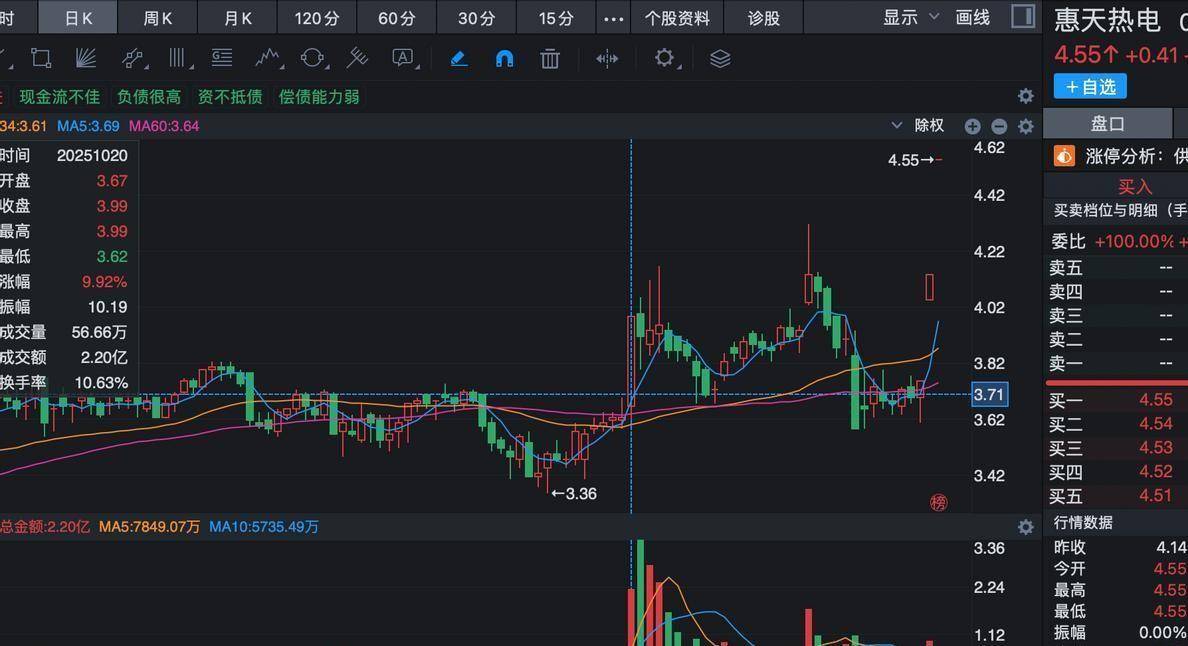Activate the magnet snap tool

coord(505,58)
